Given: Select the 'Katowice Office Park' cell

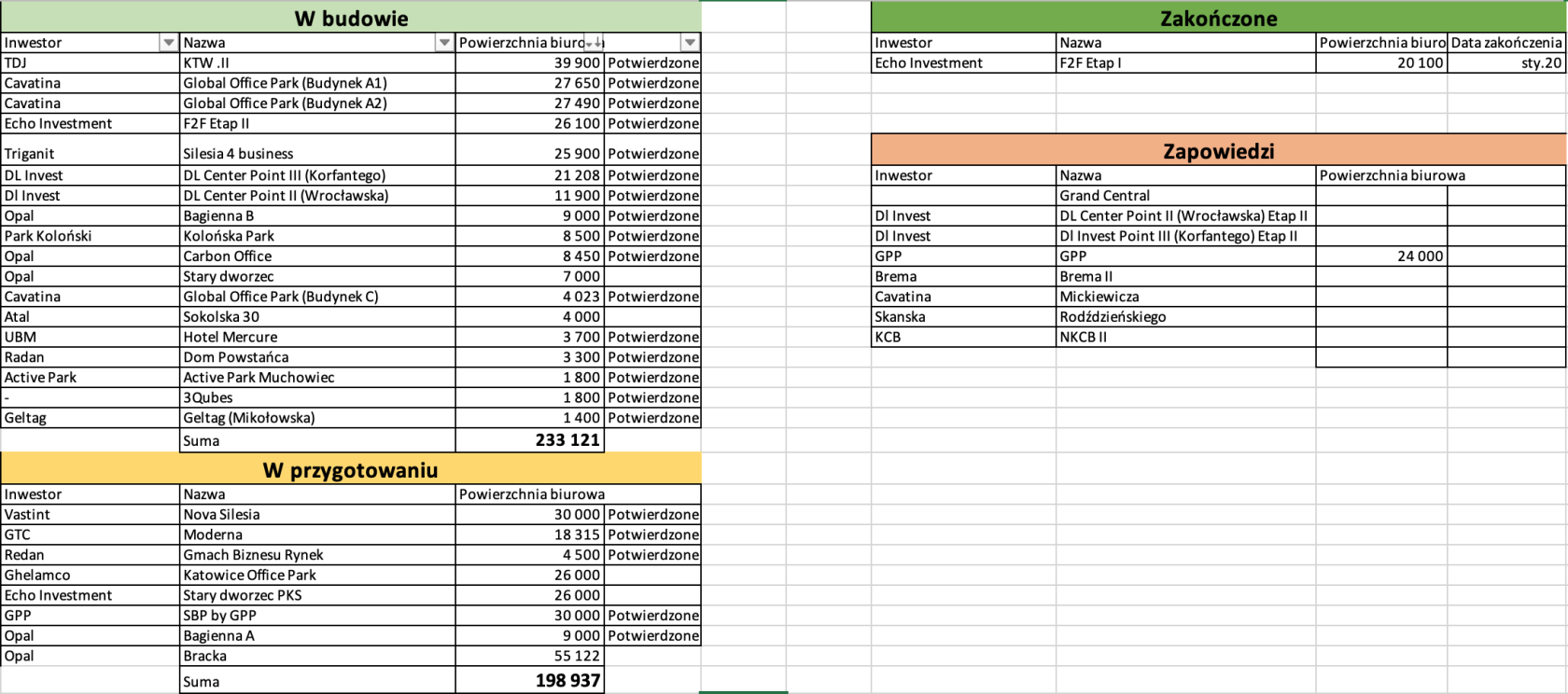Looking at the screenshot, I should 317,576.
